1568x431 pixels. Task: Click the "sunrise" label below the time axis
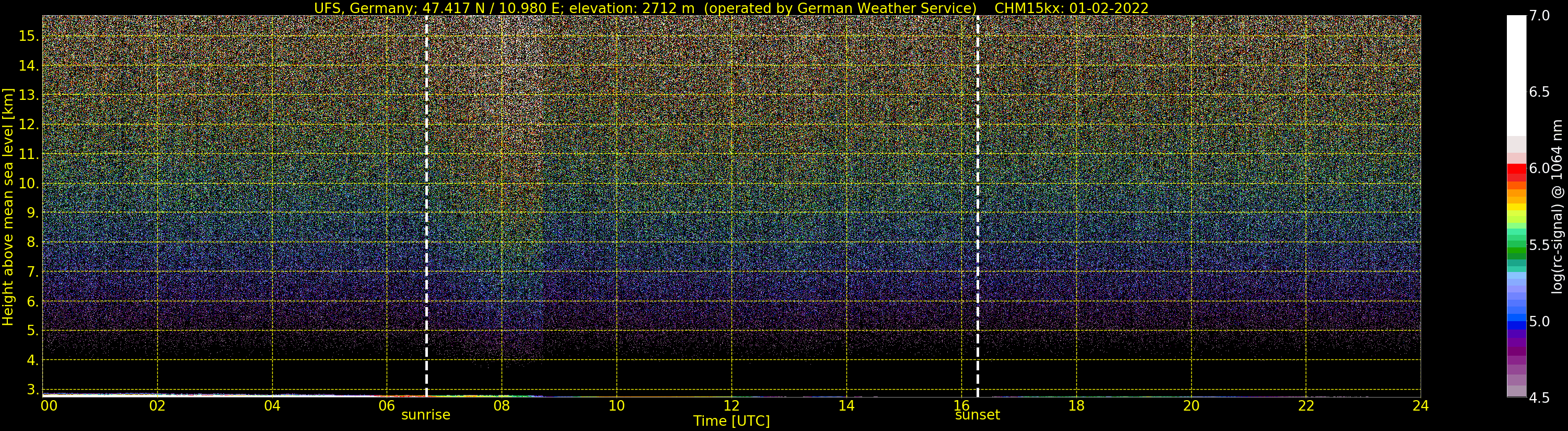[x=425, y=415]
